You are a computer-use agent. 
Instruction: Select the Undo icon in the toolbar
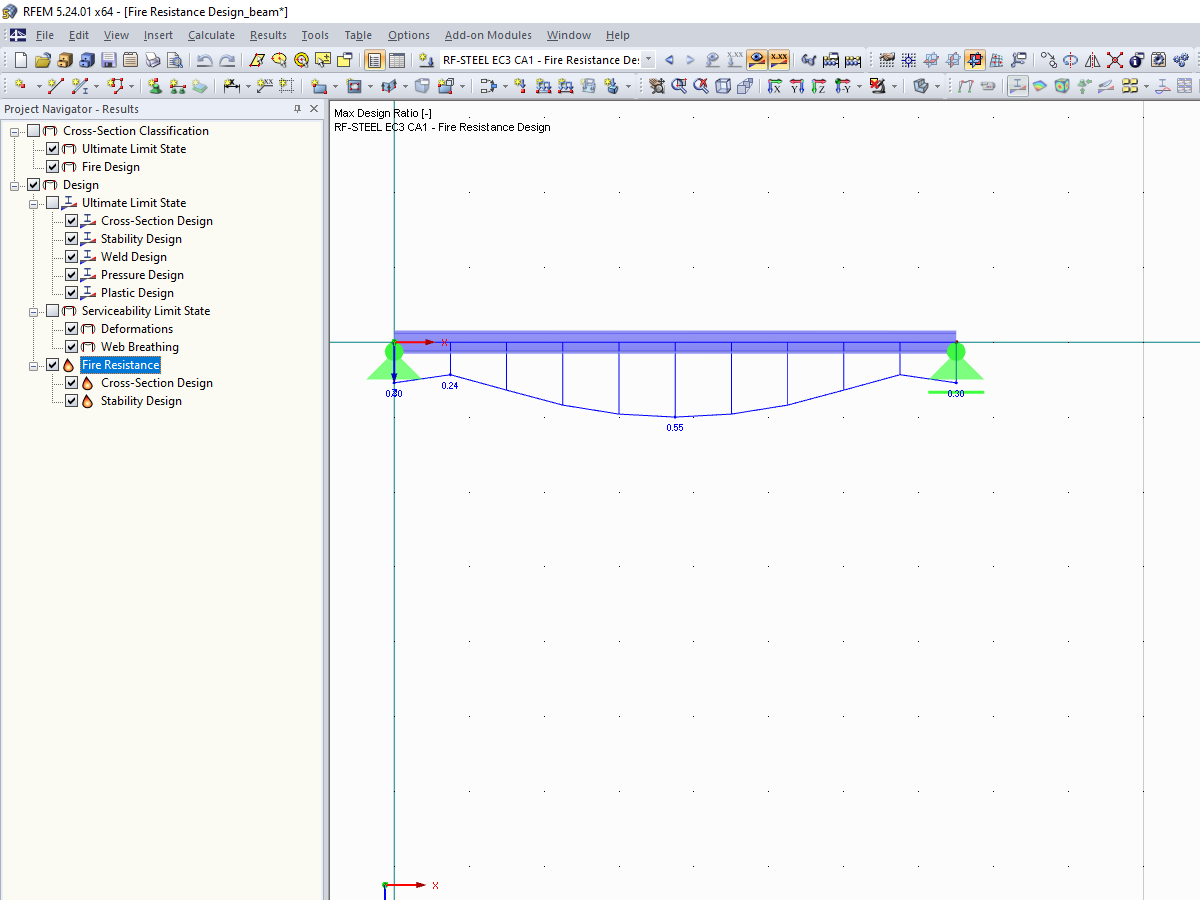(x=205, y=59)
